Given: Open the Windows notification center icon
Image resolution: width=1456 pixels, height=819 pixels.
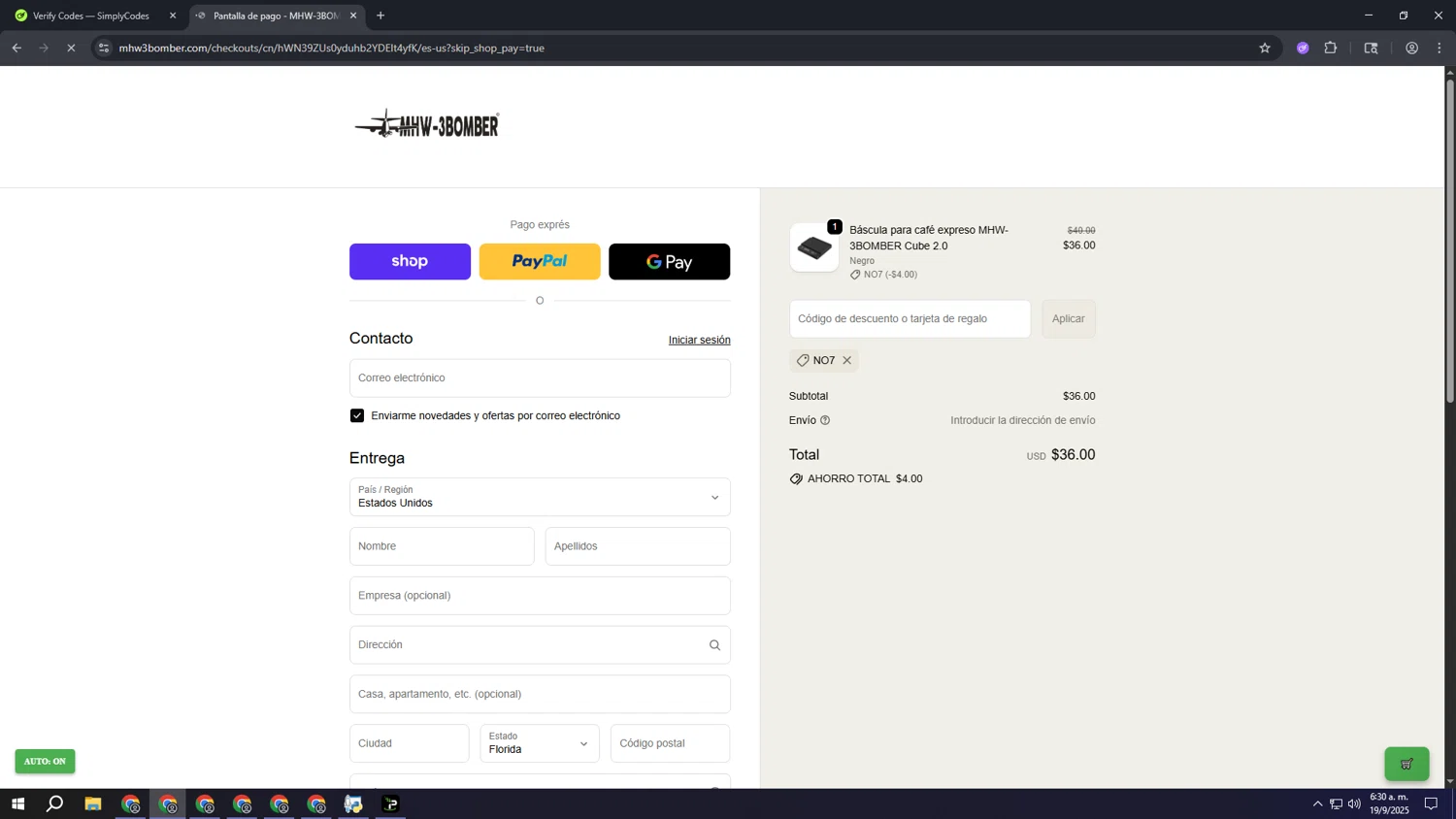Looking at the screenshot, I should (1431, 803).
